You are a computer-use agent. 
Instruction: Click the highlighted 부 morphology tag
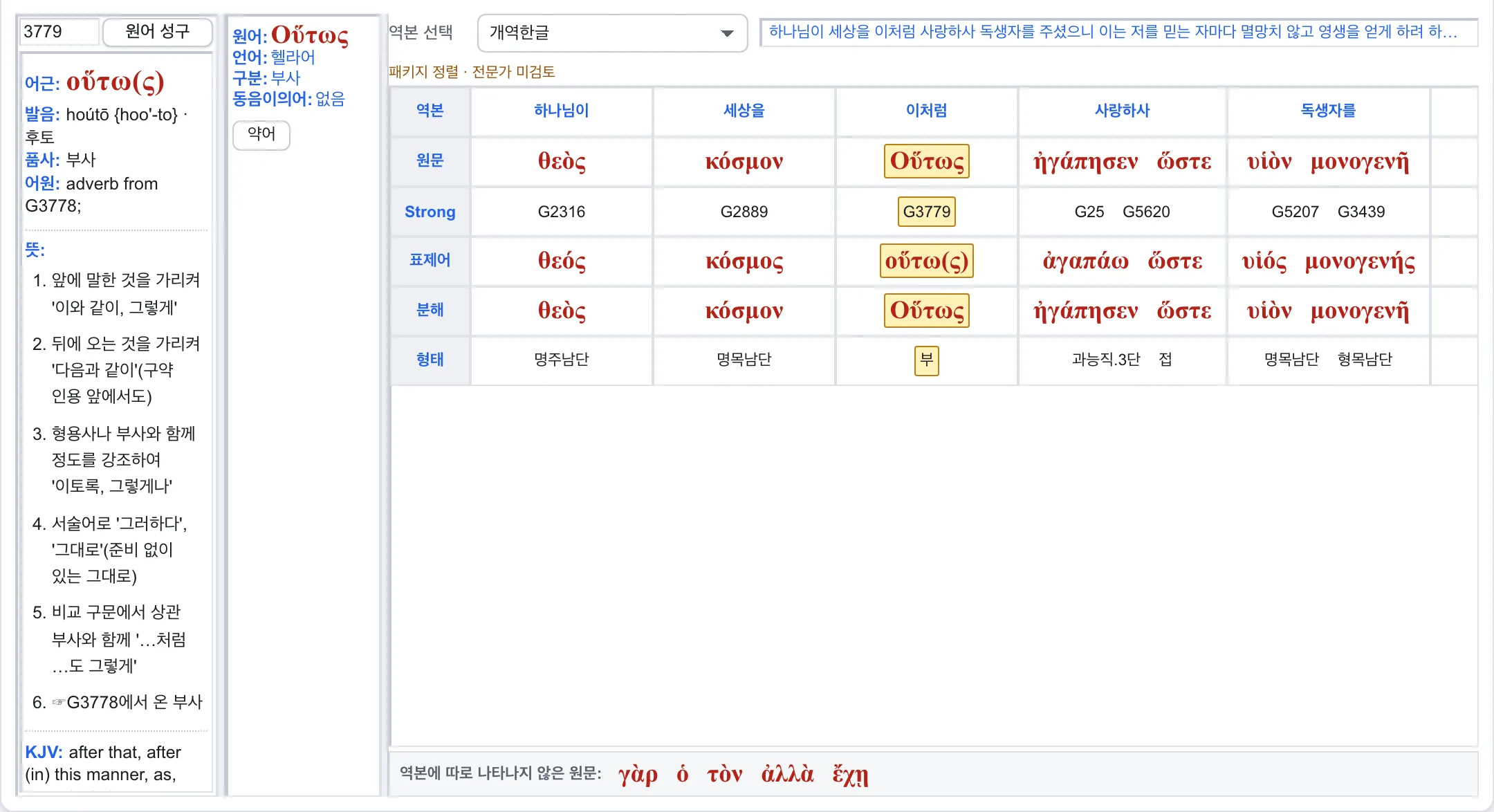coord(927,360)
